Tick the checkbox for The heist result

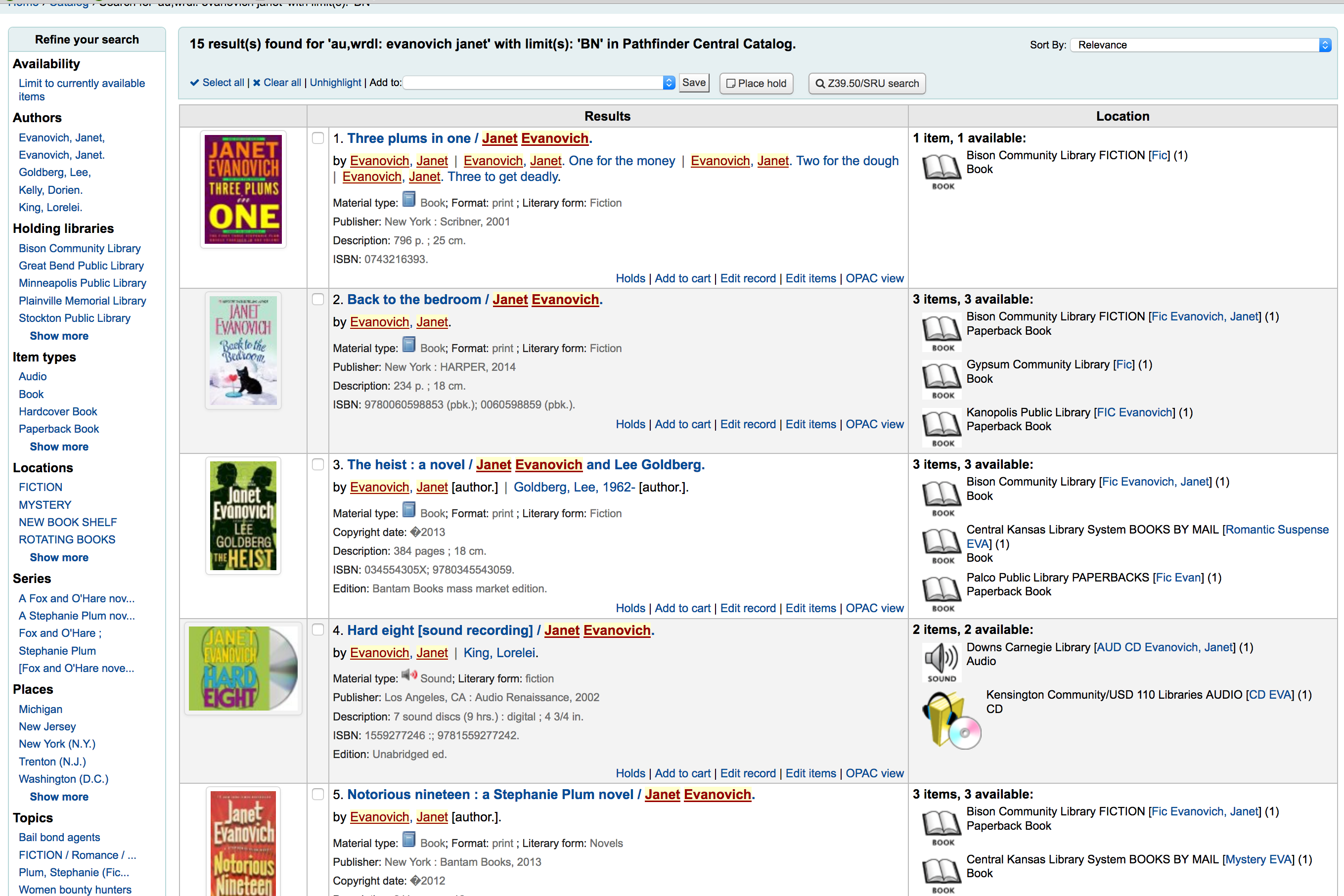click(x=318, y=465)
